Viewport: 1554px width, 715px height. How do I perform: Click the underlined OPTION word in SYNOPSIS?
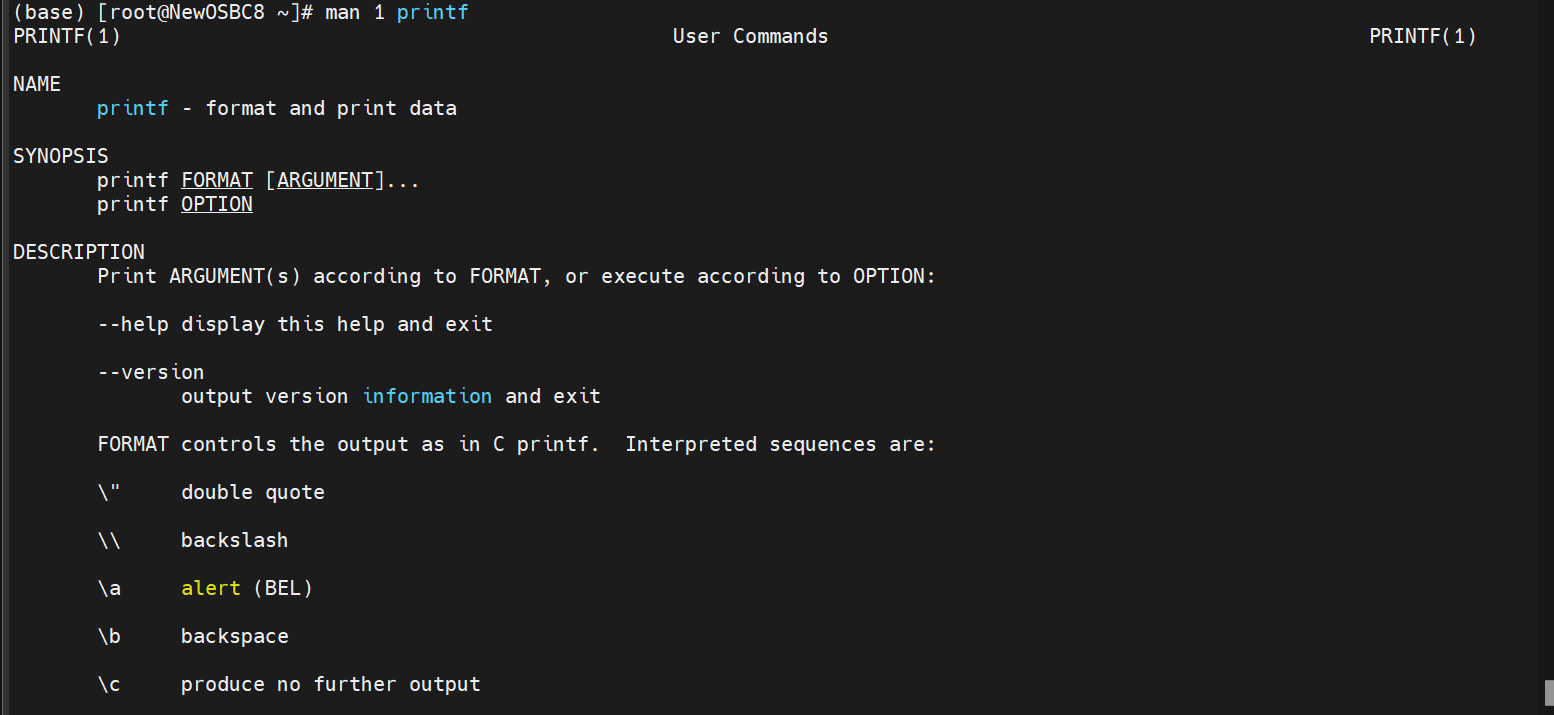217,205
